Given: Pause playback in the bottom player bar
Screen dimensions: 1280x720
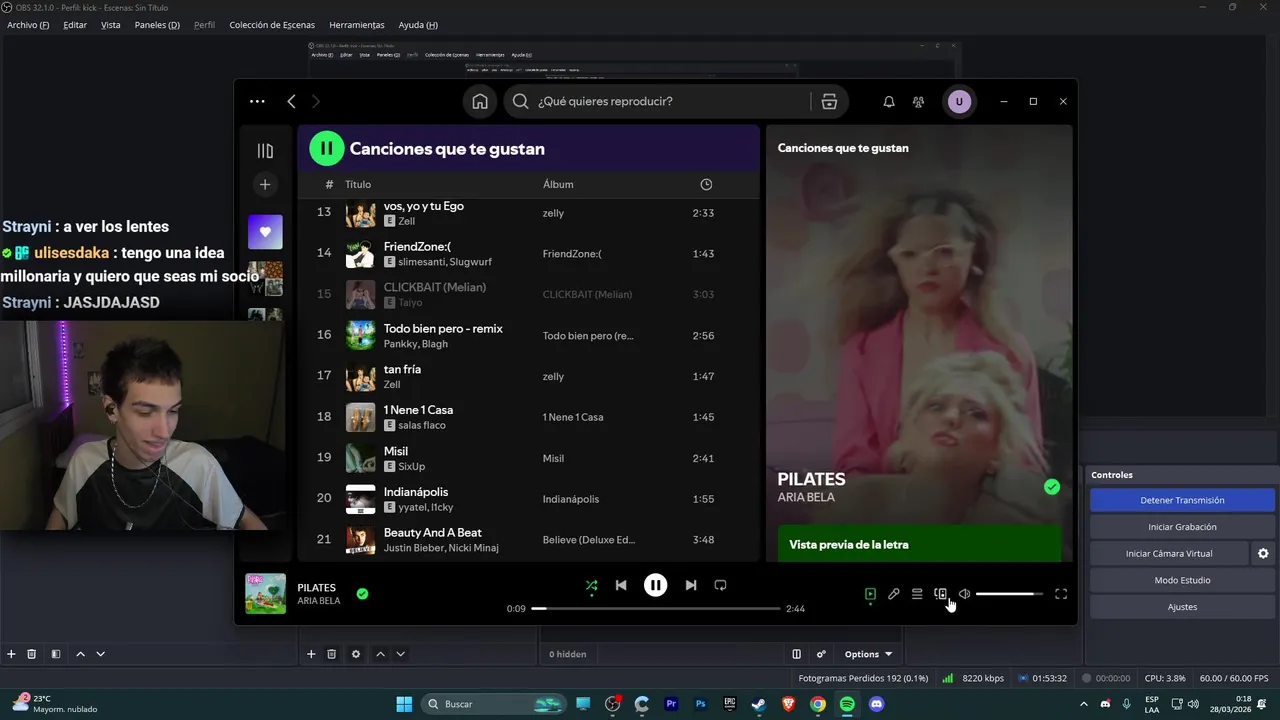Looking at the screenshot, I should click(x=655, y=585).
